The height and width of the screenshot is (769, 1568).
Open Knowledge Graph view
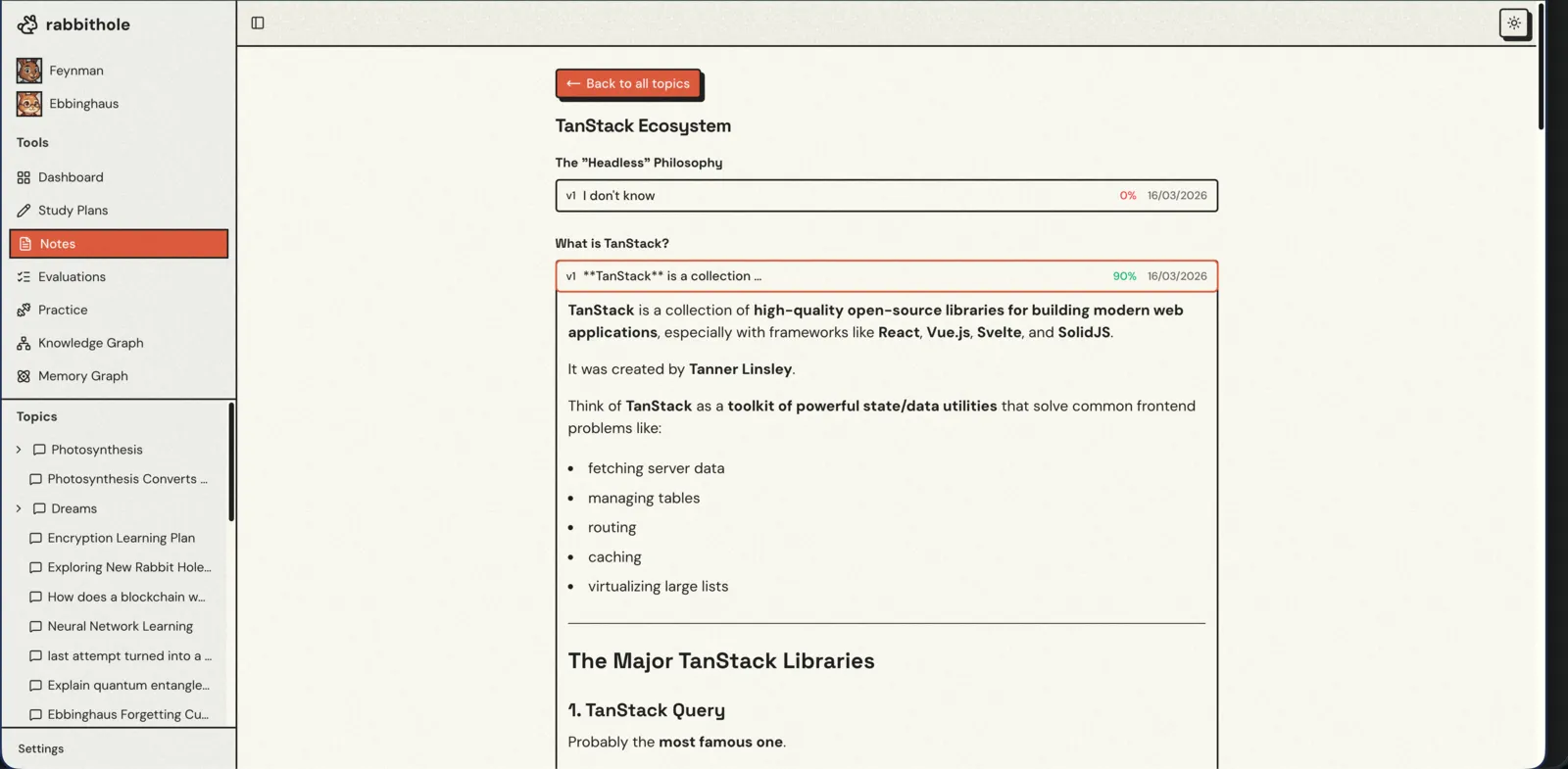[x=119, y=343]
